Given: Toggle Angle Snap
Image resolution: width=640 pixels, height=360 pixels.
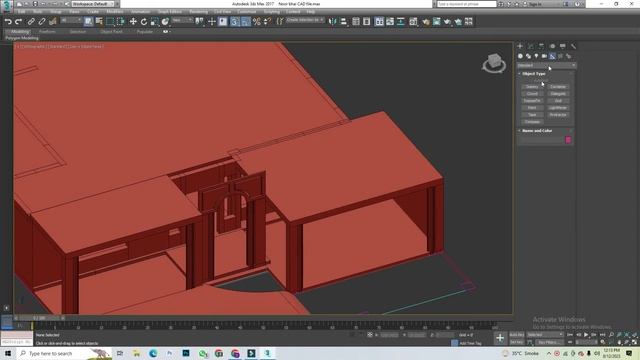Looking at the screenshot, I should coord(245,22).
